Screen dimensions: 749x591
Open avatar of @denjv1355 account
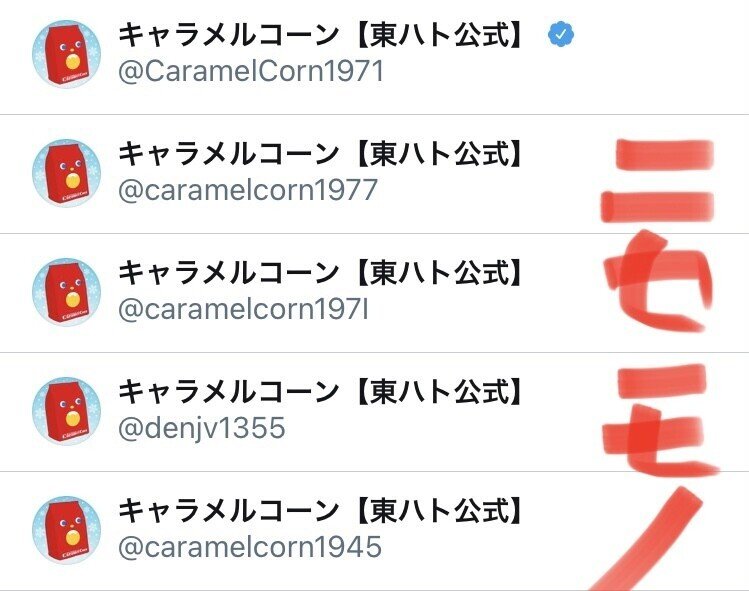(66, 411)
